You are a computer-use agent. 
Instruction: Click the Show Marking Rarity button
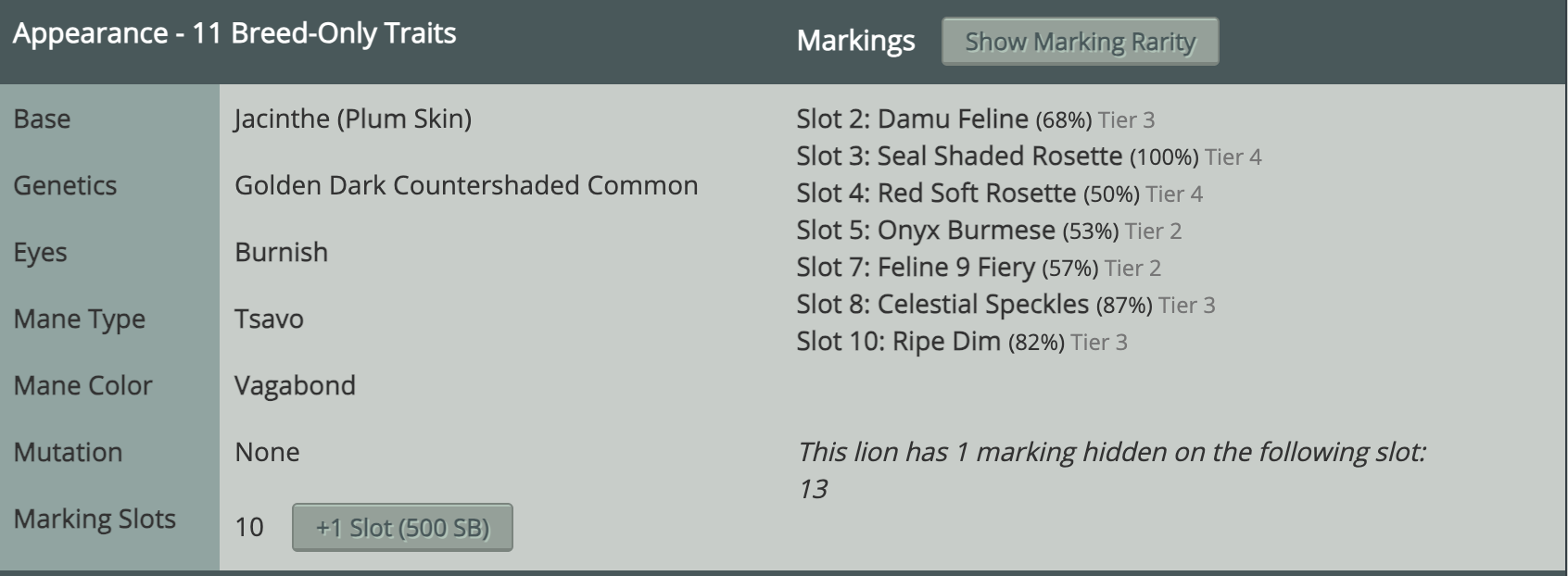1080,42
